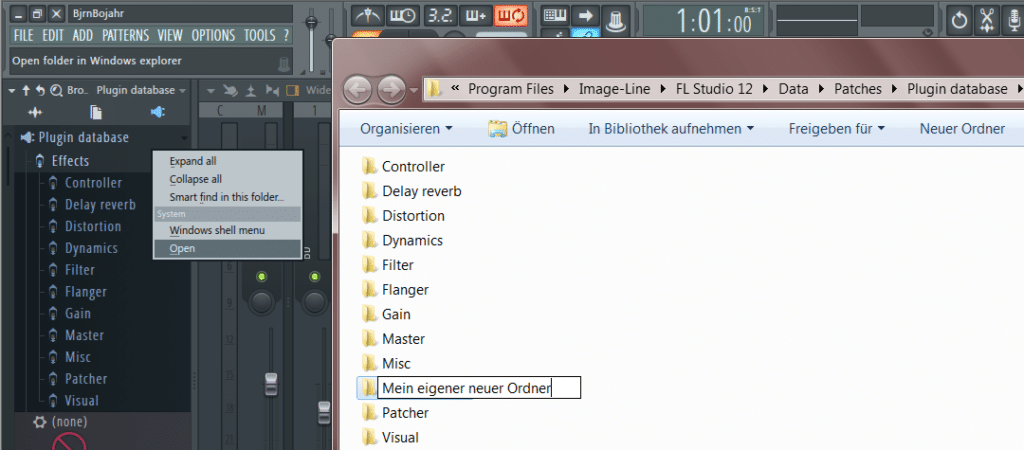Click Image-Line breadcrumb in address bar

click(x=615, y=89)
